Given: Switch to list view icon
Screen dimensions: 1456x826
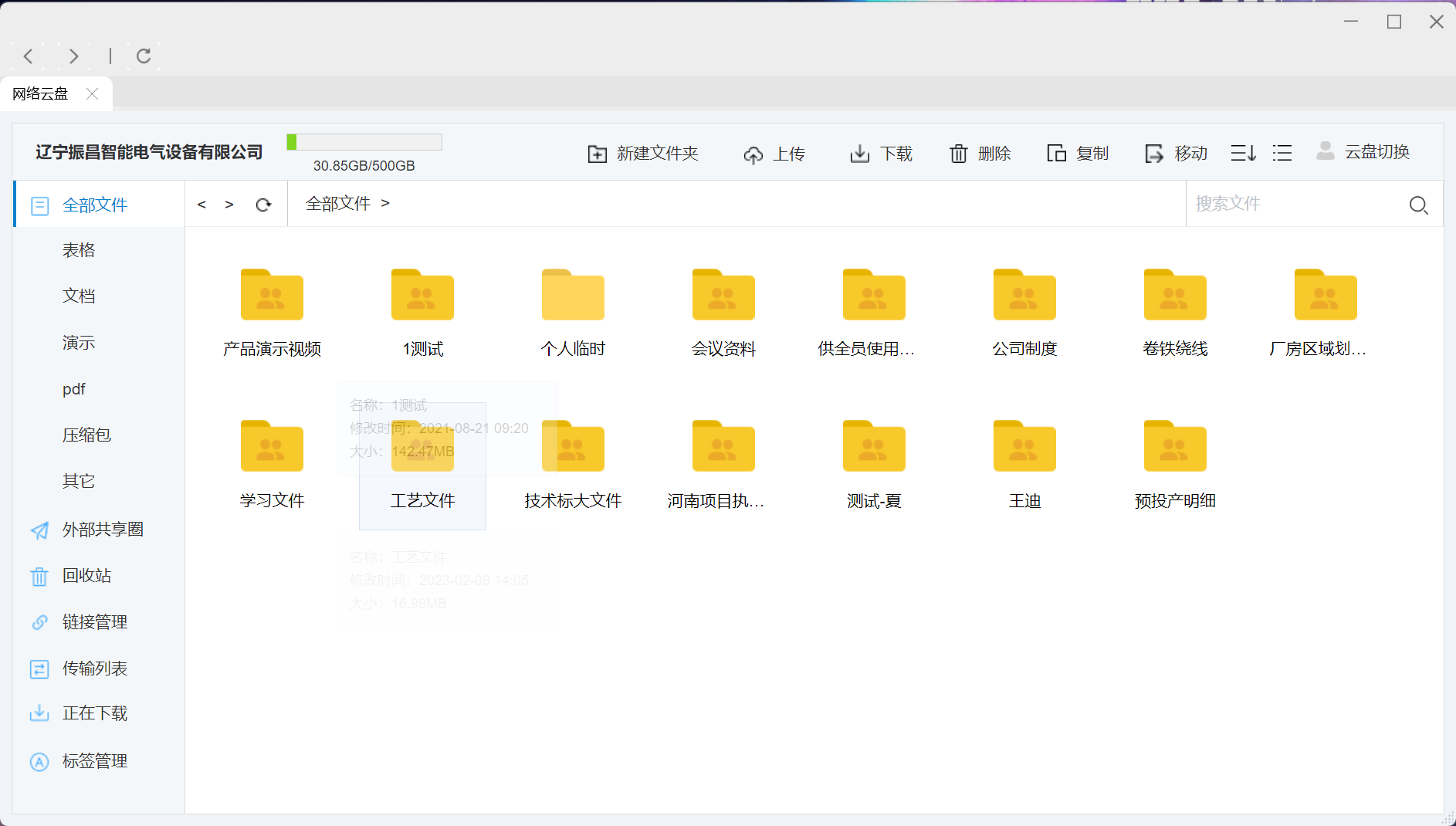Looking at the screenshot, I should click(x=1282, y=153).
